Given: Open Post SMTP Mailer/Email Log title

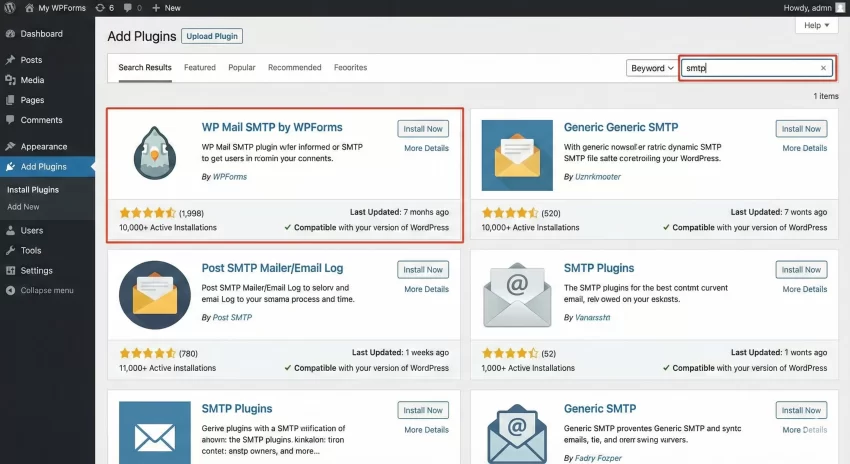Looking at the screenshot, I should click(272, 268).
